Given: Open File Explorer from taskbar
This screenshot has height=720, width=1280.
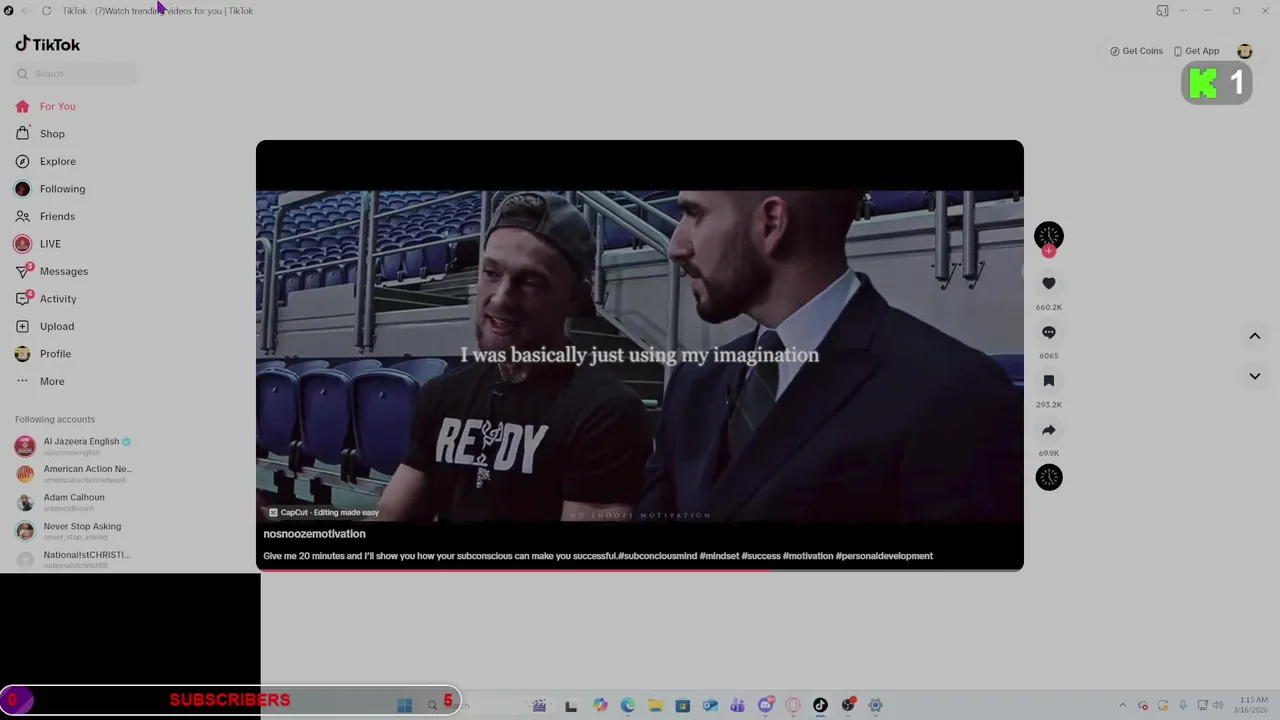Looking at the screenshot, I should point(655,705).
